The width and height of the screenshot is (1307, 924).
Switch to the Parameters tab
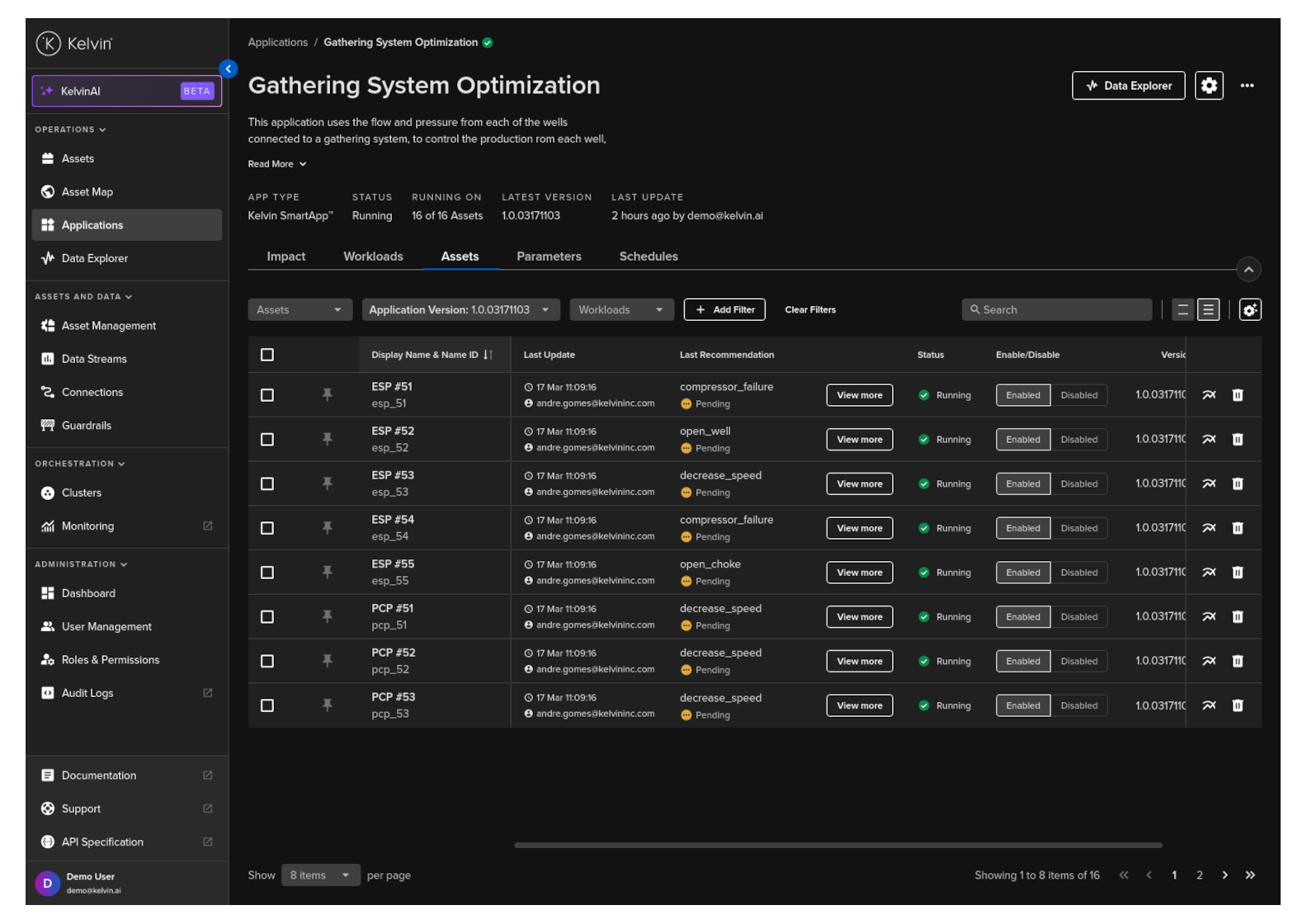tap(549, 257)
